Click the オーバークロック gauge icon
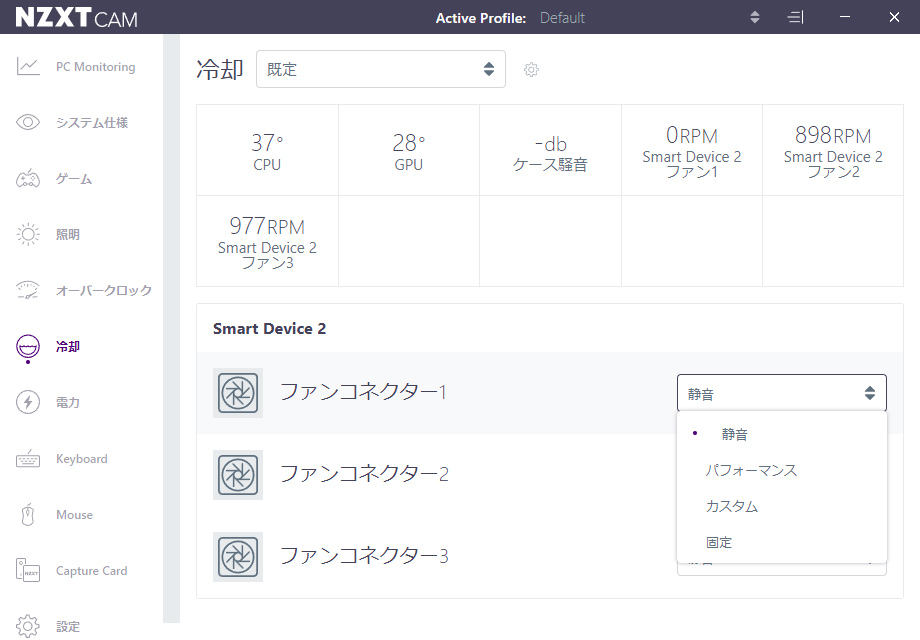920x640 pixels. 28,291
